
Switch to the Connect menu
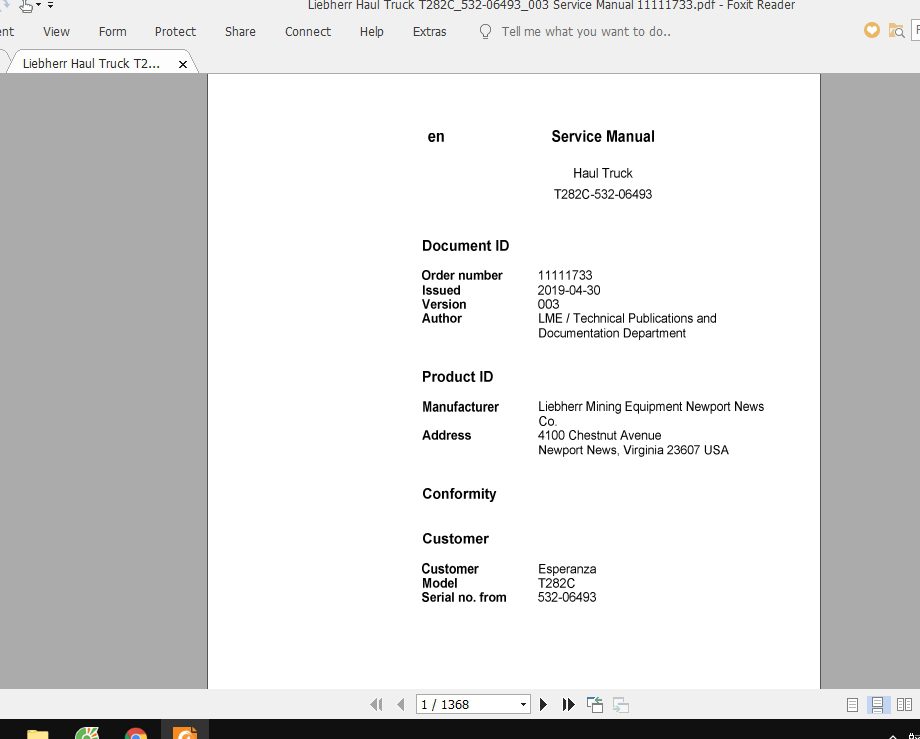pyautogui.click(x=307, y=31)
